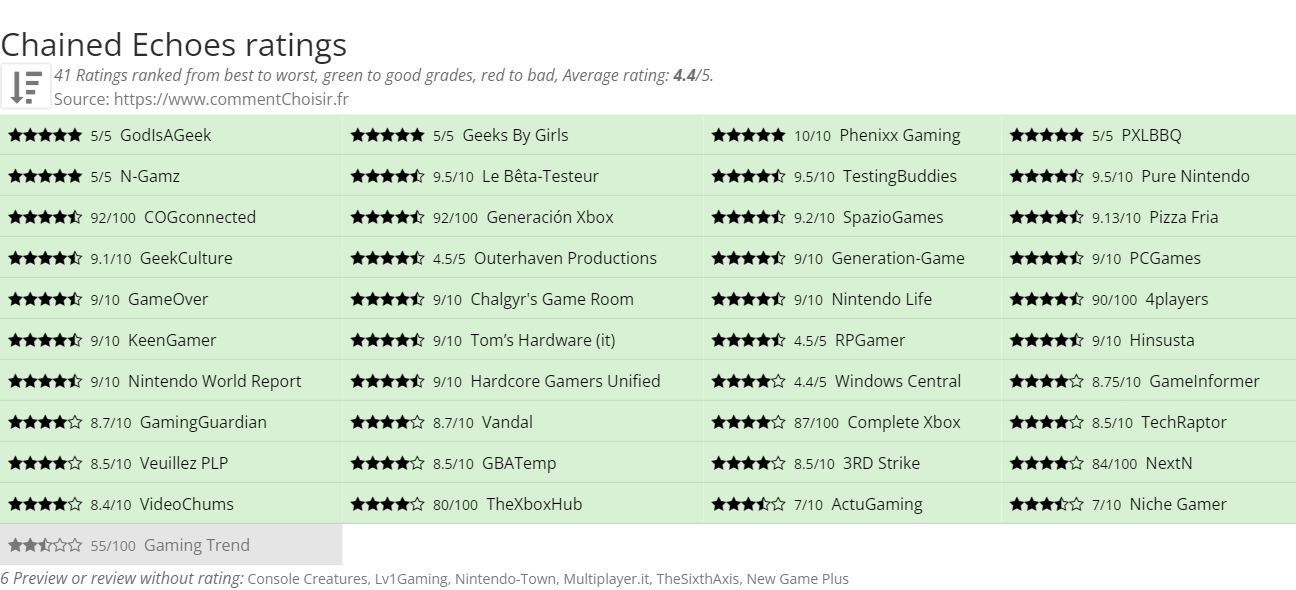The width and height of the screenshot is (1296, 590).
Task: Click the New Game Plus unrated review
Action: (799, 578)
